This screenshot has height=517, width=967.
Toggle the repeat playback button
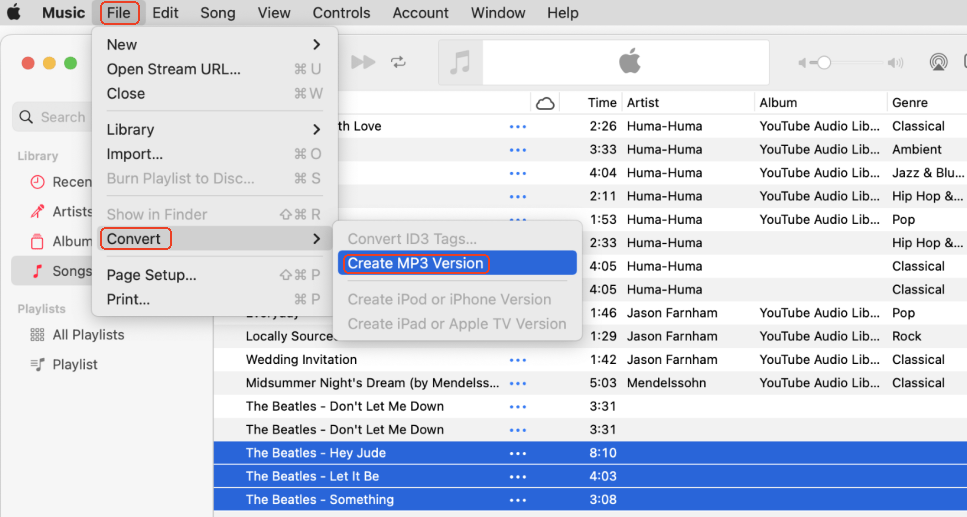tap(398, 62)
